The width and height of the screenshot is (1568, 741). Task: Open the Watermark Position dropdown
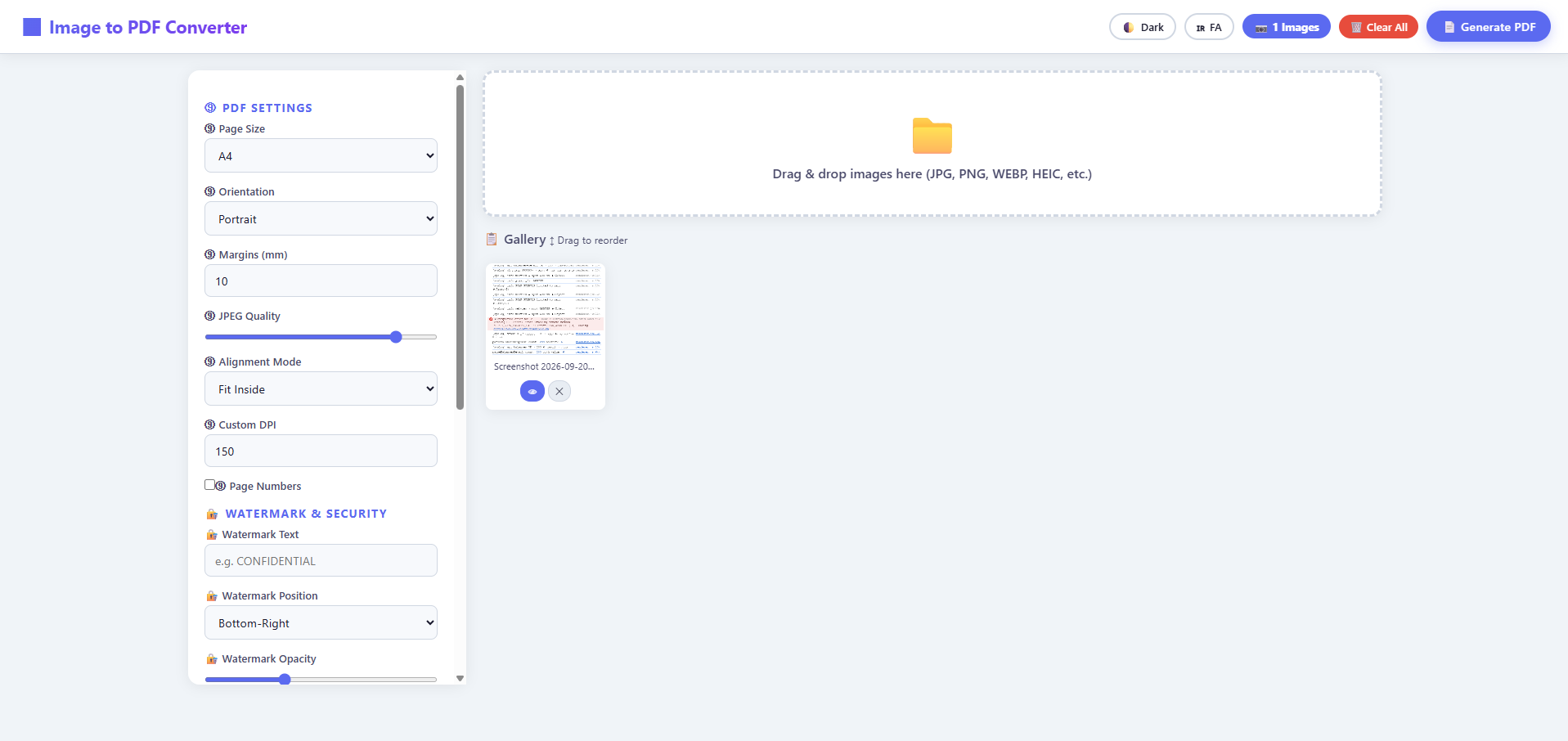point(321,622)
